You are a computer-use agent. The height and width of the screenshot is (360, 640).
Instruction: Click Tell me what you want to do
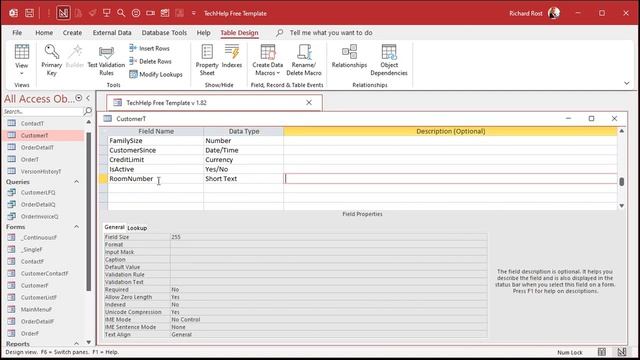(x=331, y=33)
